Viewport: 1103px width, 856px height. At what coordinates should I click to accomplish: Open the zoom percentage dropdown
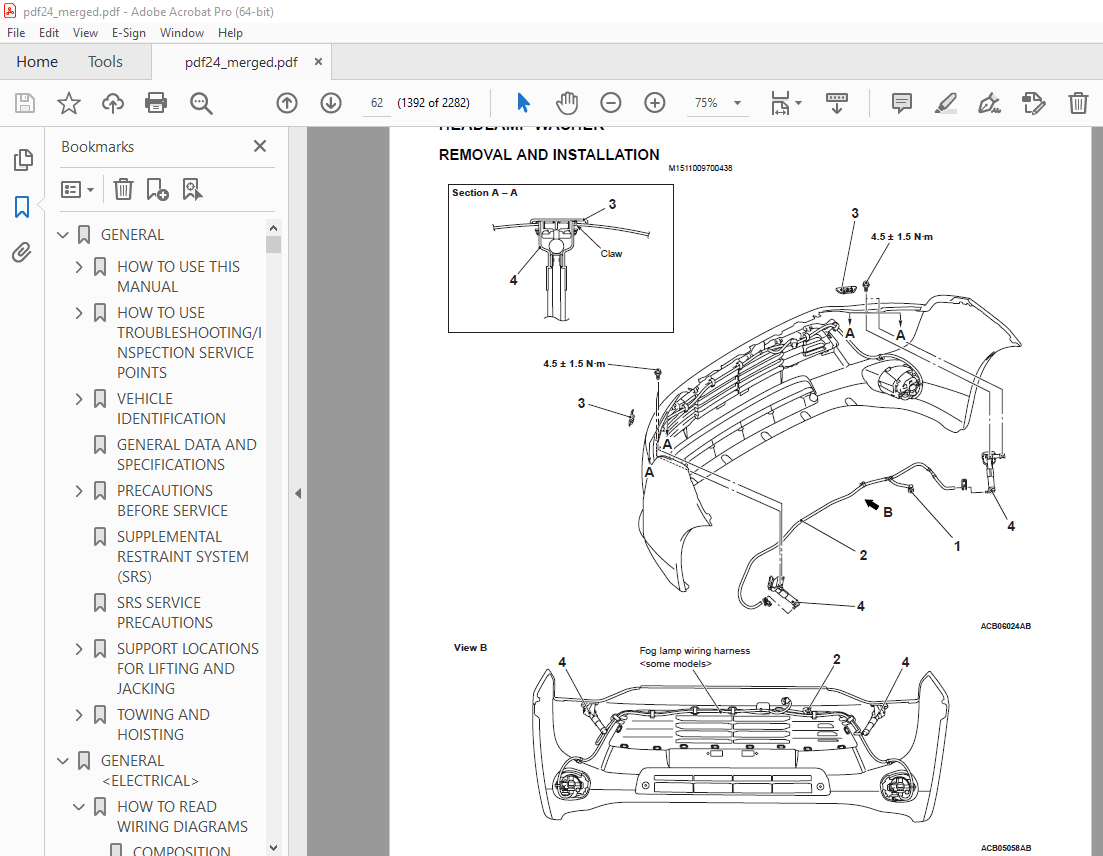click(737, 103)
